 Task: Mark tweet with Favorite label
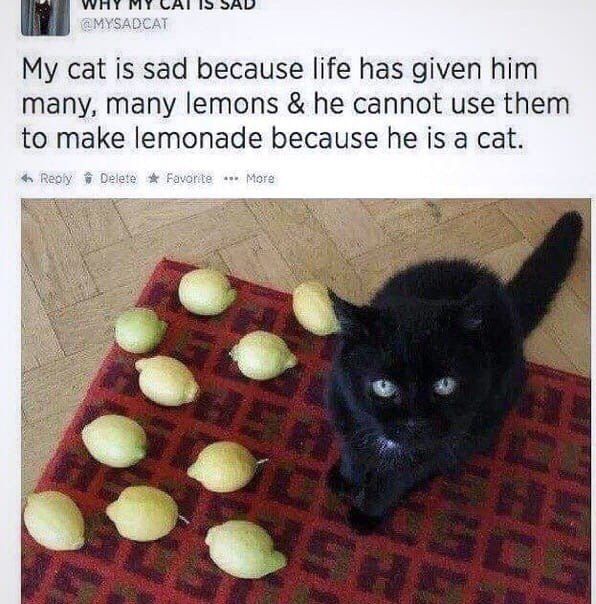[189, 178]
